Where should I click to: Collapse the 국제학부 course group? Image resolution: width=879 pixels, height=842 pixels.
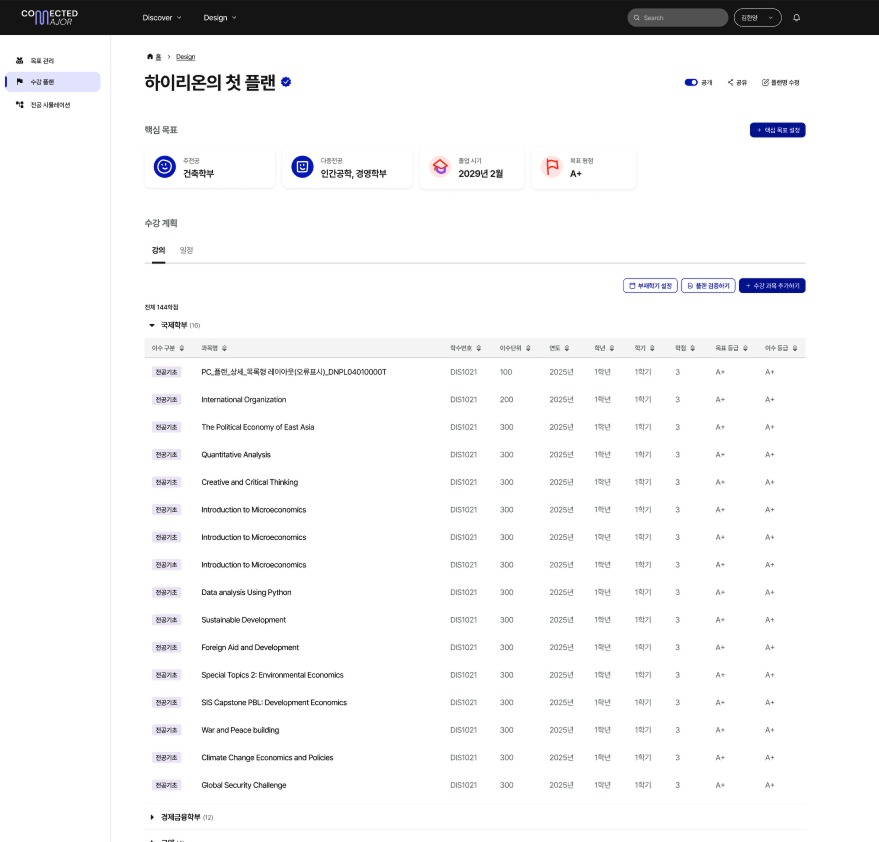pyautogui.click(x=151, y=325)
